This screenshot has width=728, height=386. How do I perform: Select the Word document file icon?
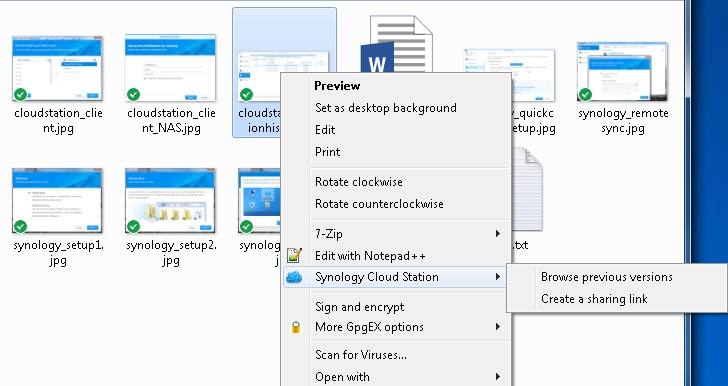pyautogui.click(x=396, y=44)
